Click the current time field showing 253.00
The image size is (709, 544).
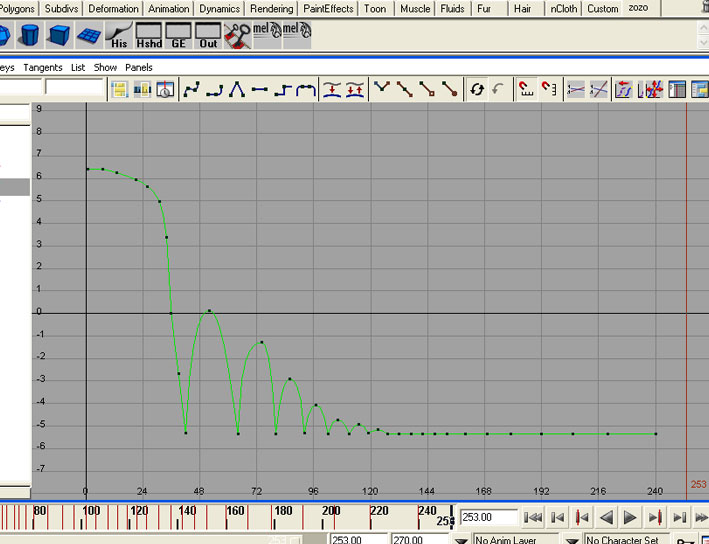[488, 517]
